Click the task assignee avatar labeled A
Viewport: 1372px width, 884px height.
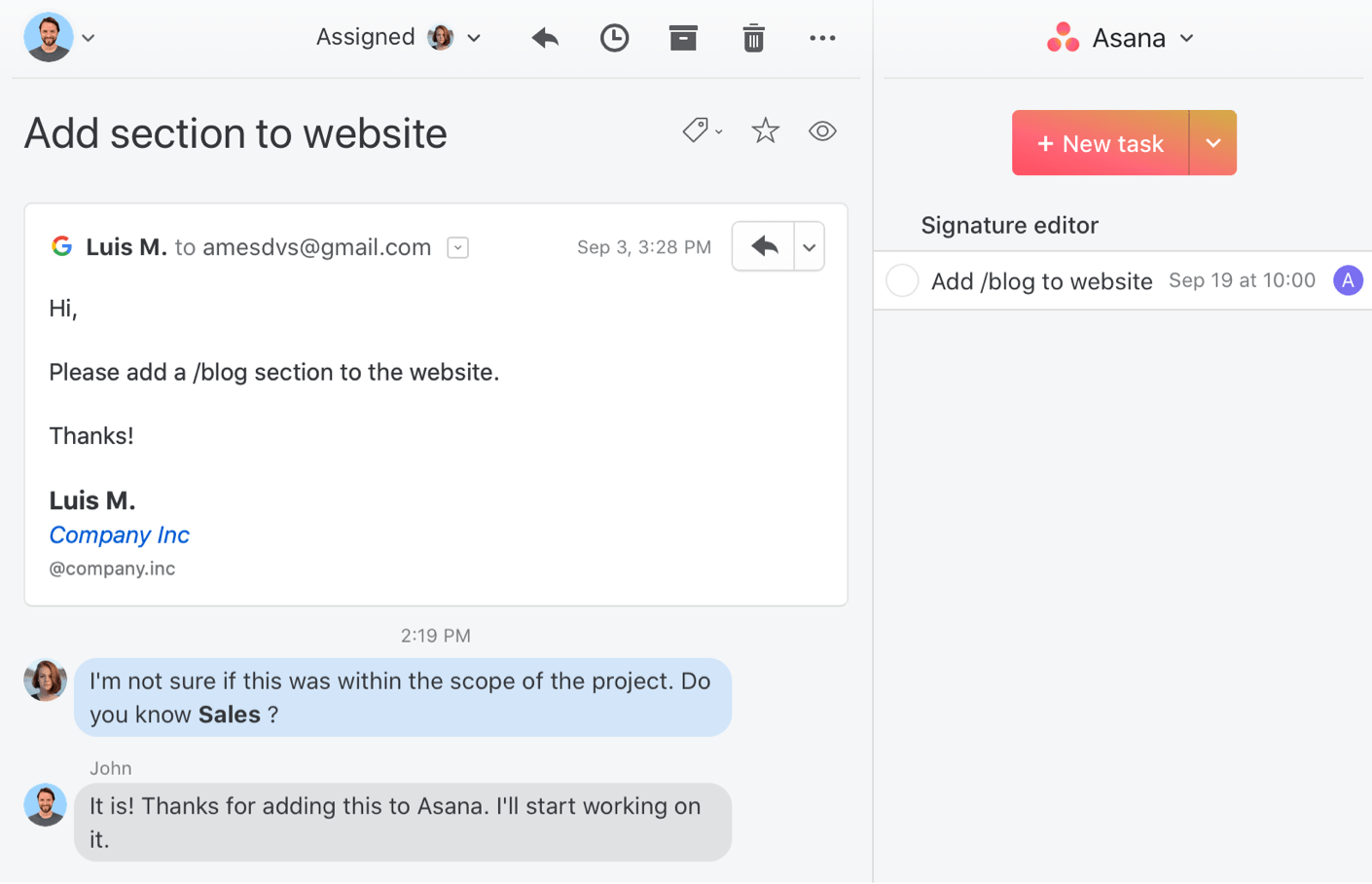[1348, 280]
